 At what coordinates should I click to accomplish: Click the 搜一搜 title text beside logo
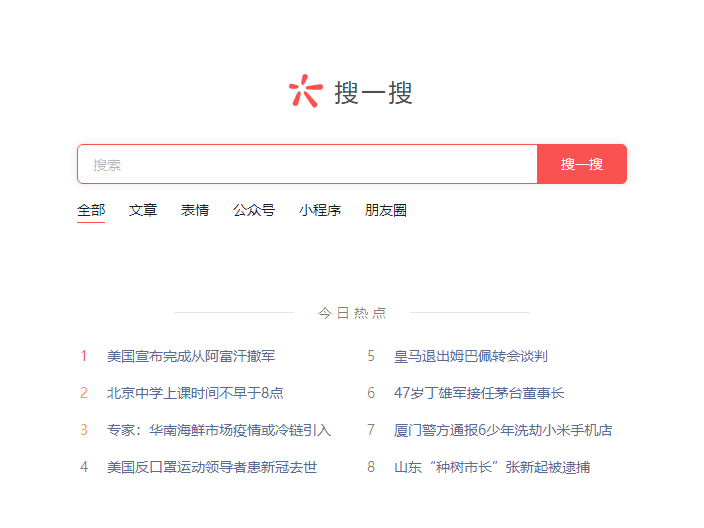pos(374,93)
